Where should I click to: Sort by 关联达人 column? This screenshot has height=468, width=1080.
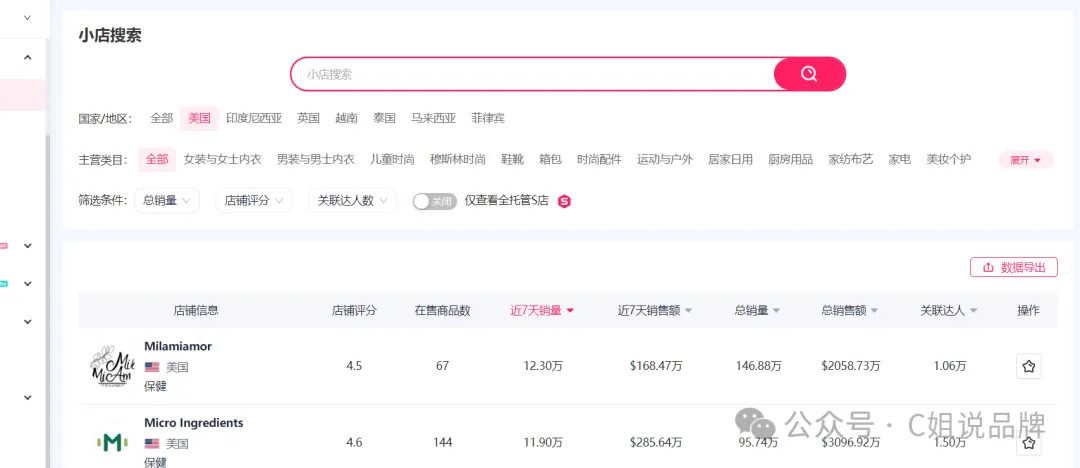click(x=949, y=311)
